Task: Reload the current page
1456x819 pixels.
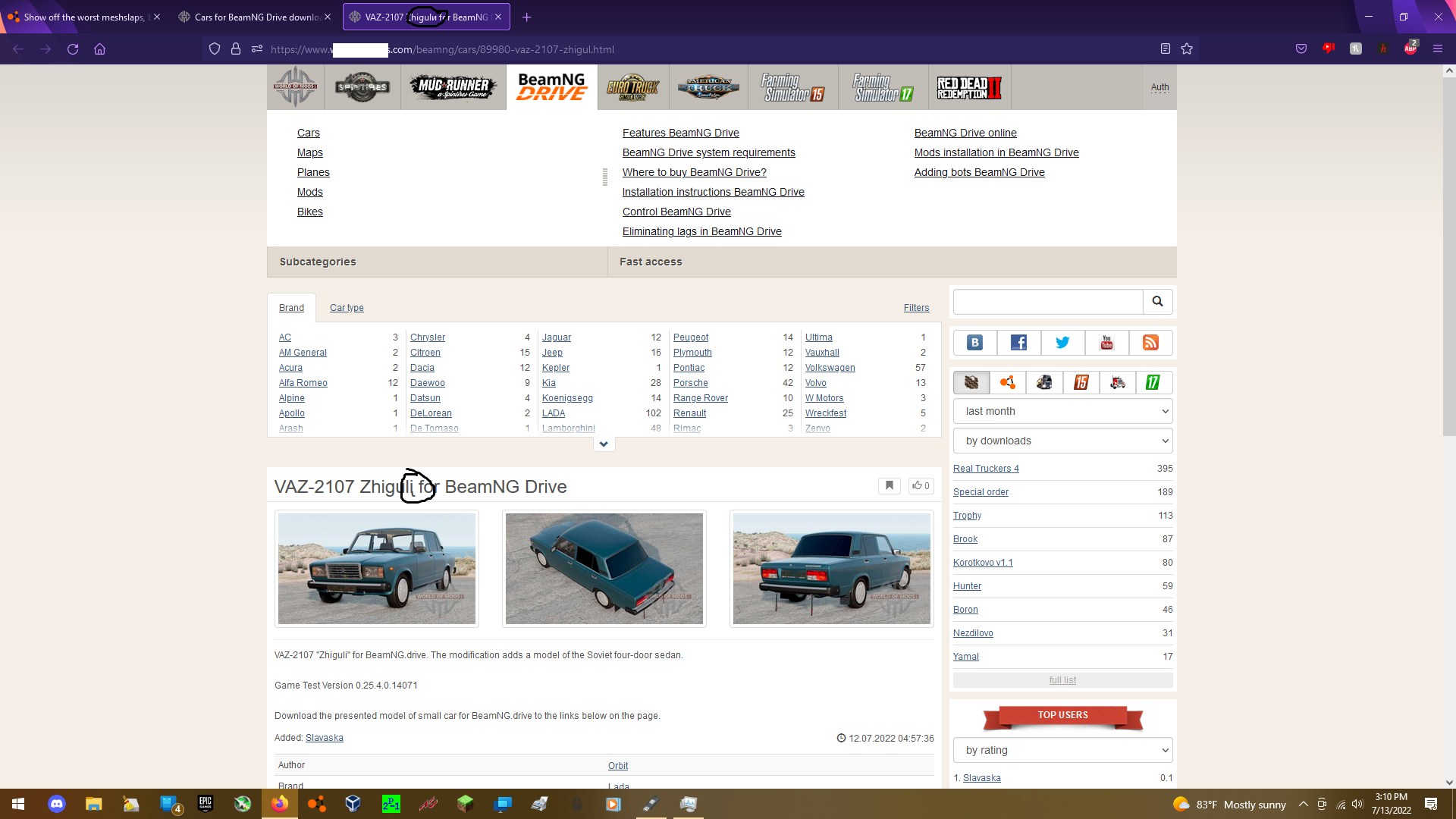Action: 73,49
